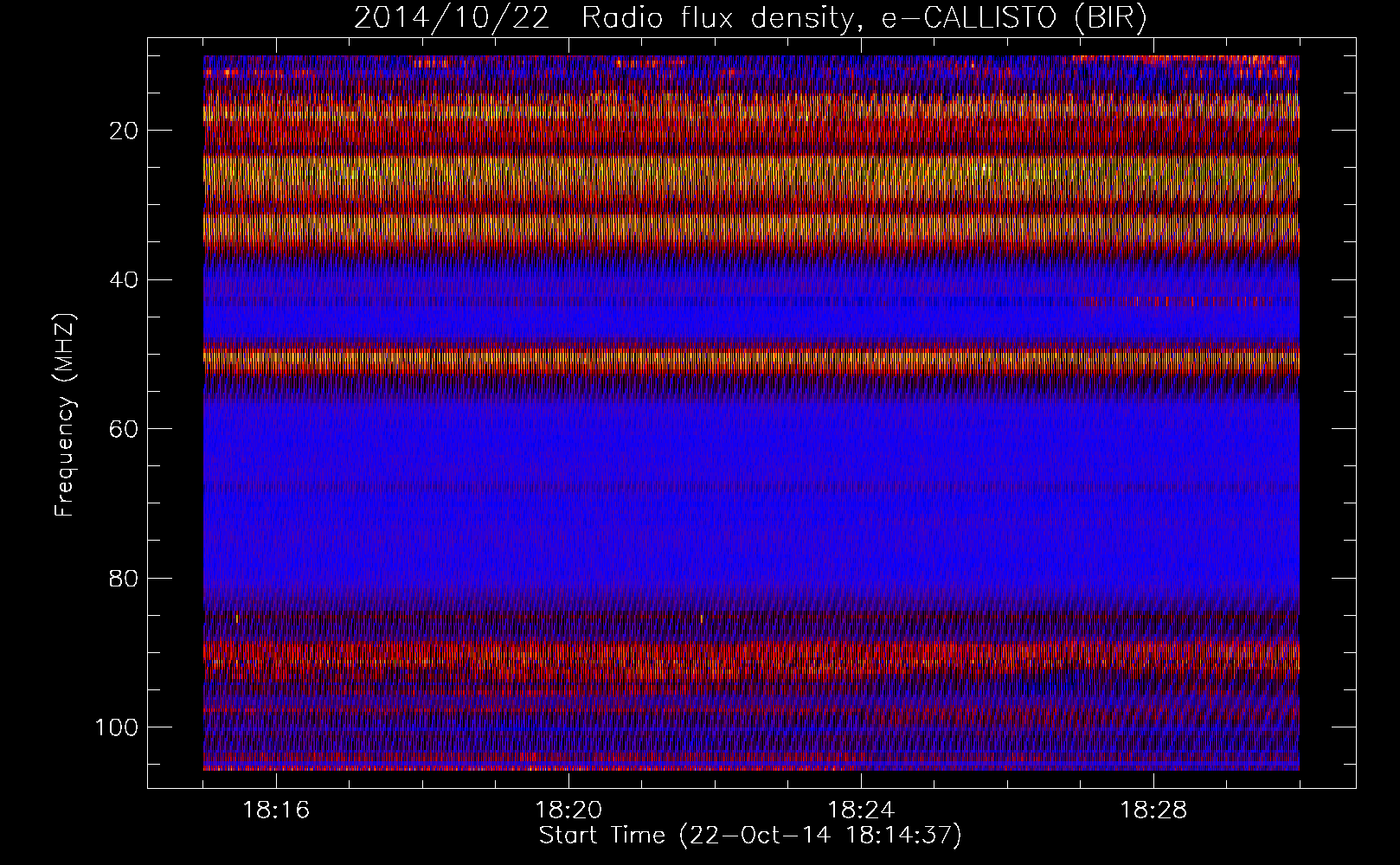Click the time tick label '18:16'

tap(276, 811)
